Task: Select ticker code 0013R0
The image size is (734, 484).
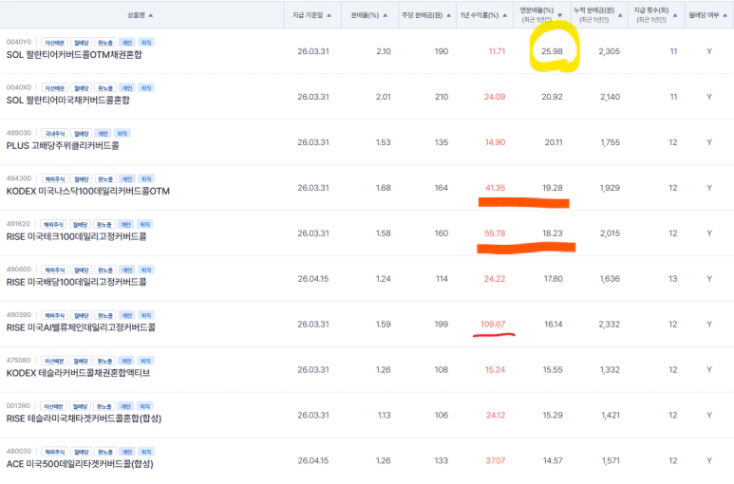Action: pos(18,405)
